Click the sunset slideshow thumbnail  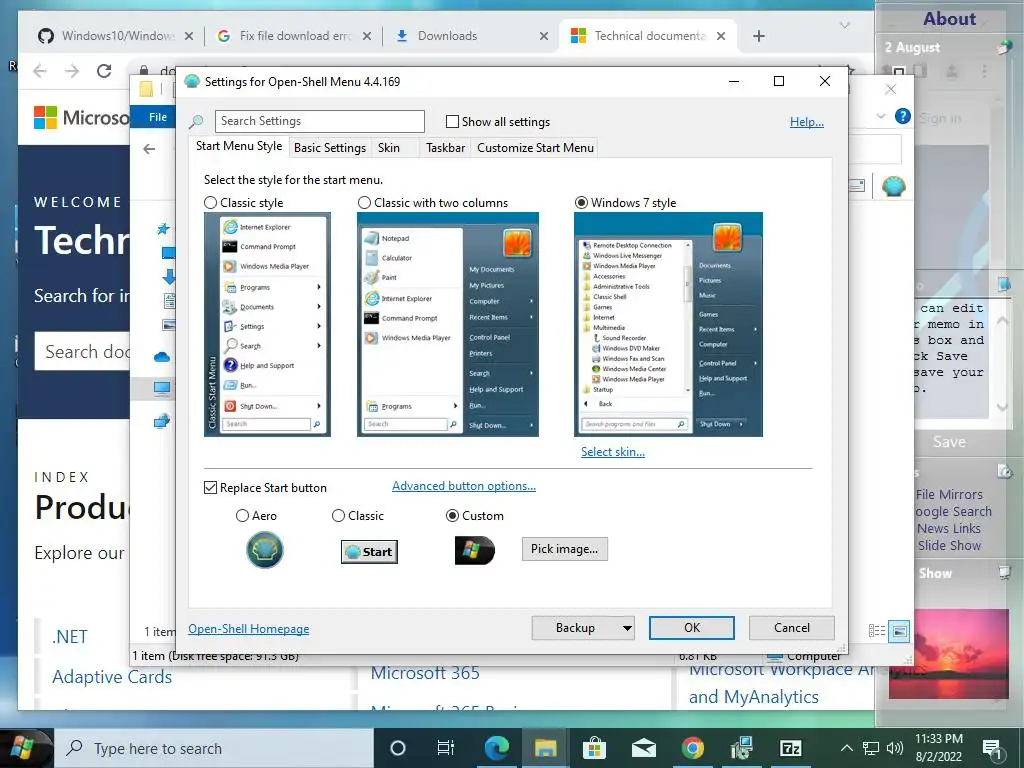pos(948,654)
